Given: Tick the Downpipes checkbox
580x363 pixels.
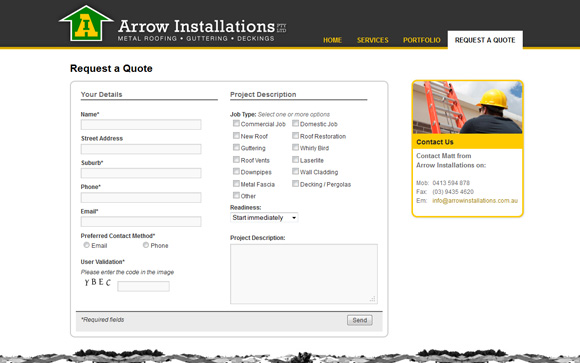Looking at the screenshot, I should point(236,171).
